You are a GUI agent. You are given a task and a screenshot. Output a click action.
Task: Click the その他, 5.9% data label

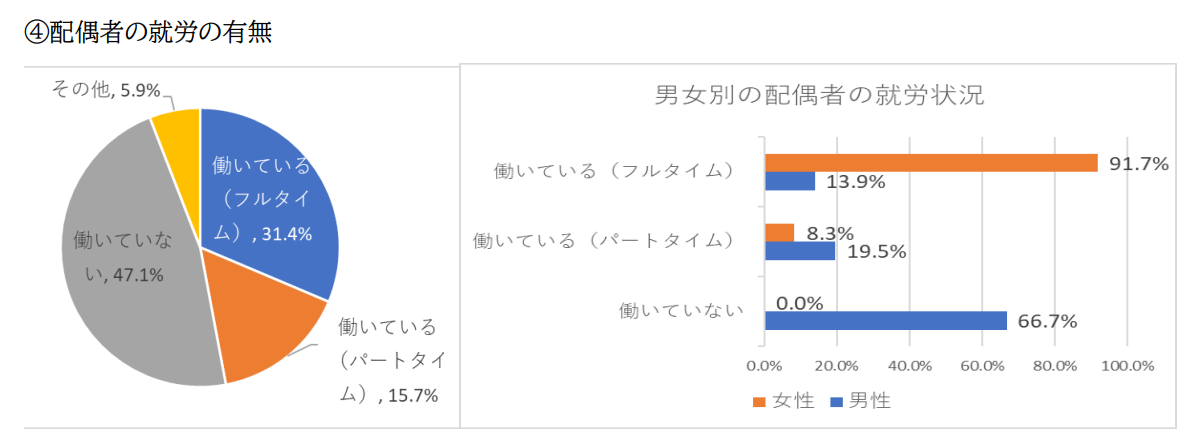click(x=107, y=90)
